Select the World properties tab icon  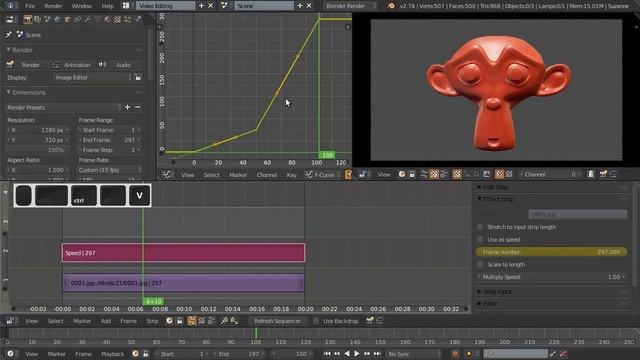(57, 19)
